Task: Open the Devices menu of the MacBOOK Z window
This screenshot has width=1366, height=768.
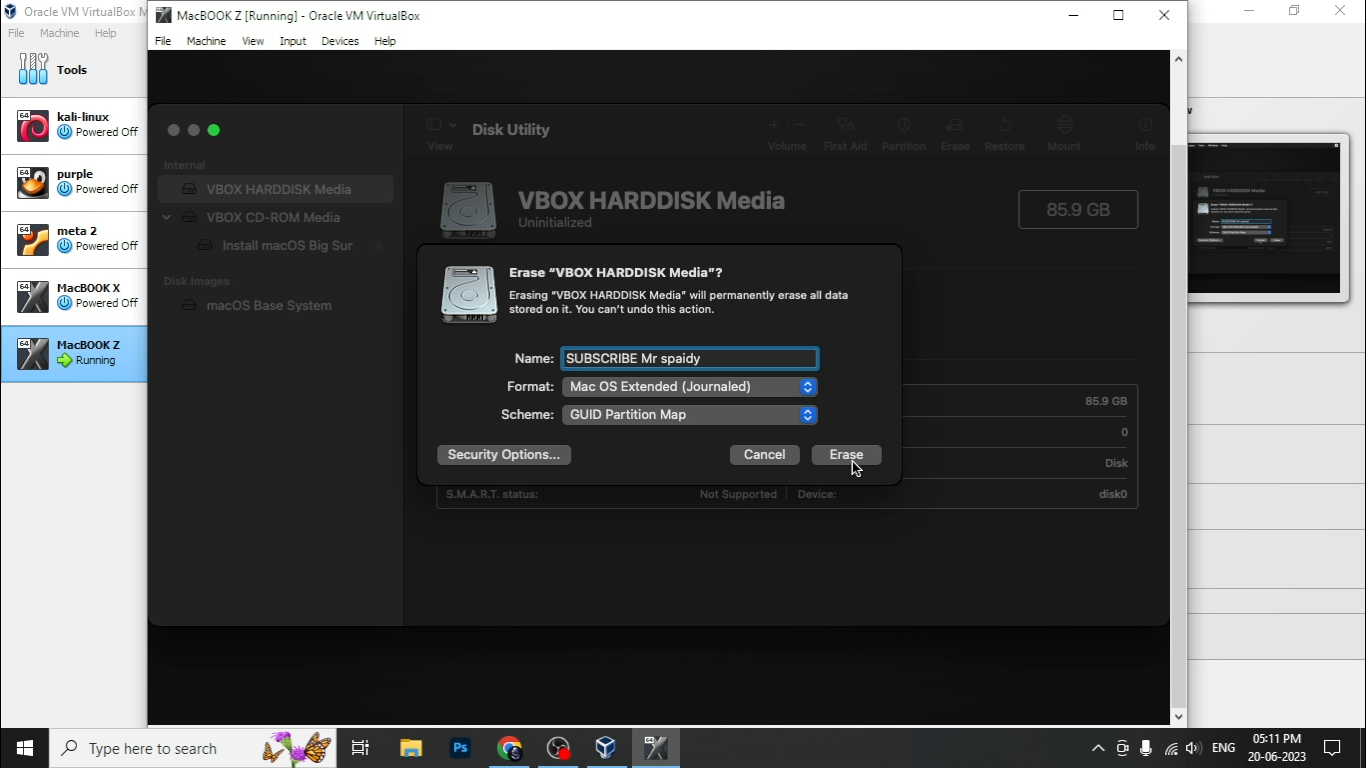Action: [340, 41]
